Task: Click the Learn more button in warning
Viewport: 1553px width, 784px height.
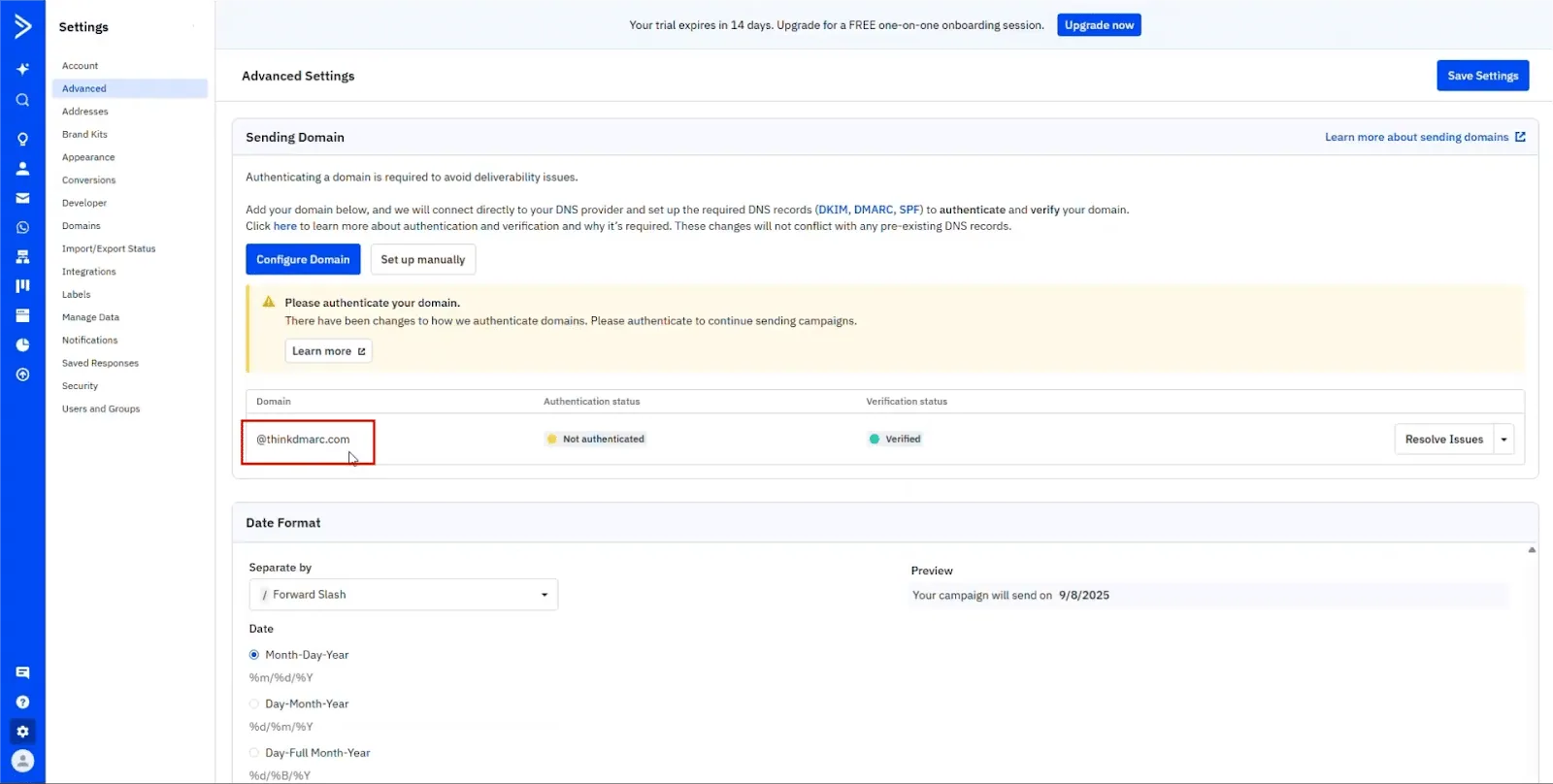Action: (x=328, y=351)
